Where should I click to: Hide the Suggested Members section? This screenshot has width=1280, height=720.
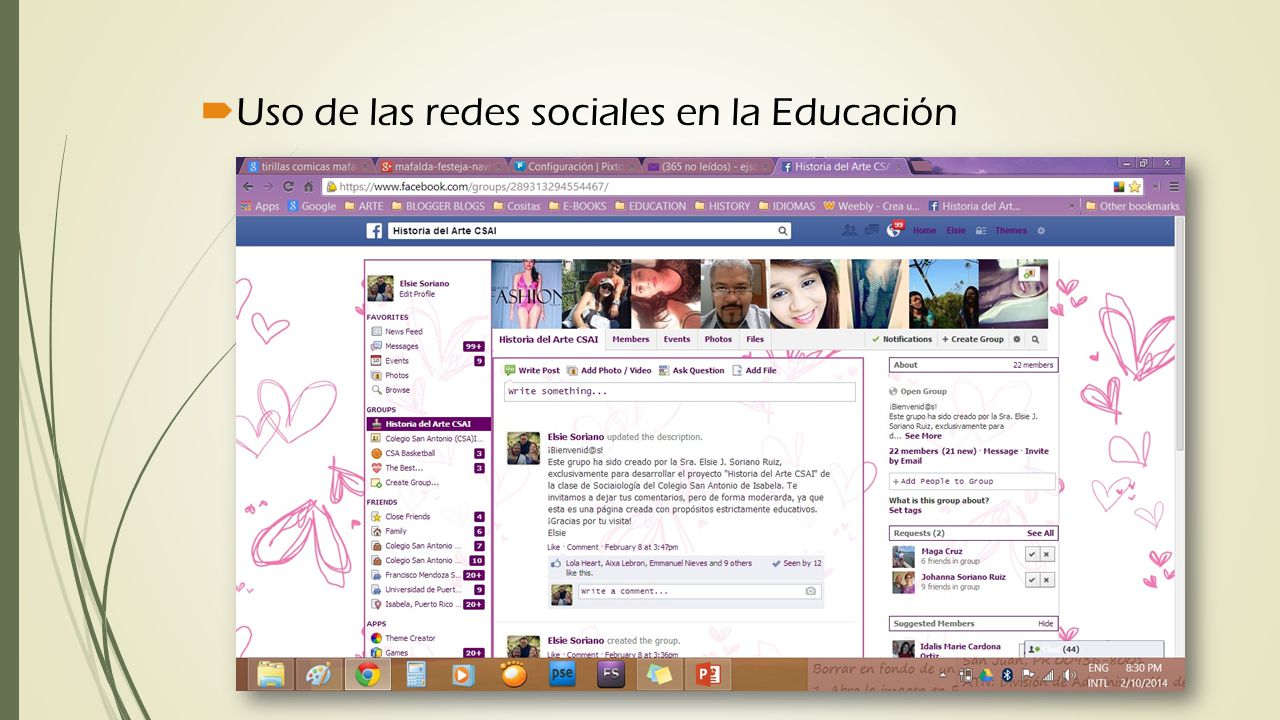1045,623
